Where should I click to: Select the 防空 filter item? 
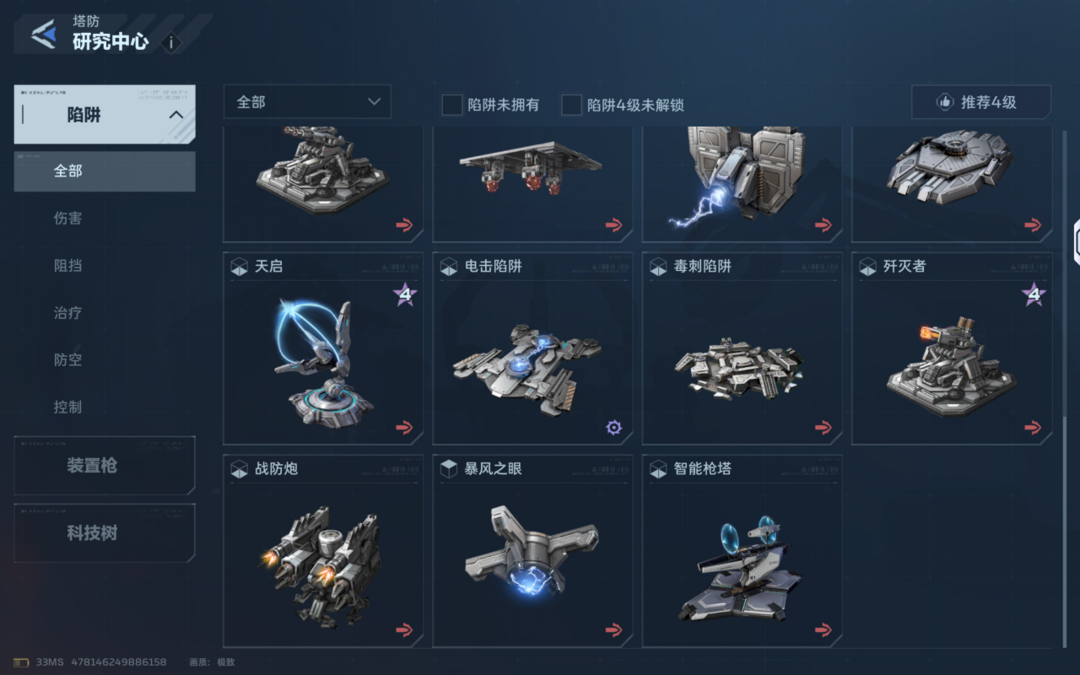point(68,360)
